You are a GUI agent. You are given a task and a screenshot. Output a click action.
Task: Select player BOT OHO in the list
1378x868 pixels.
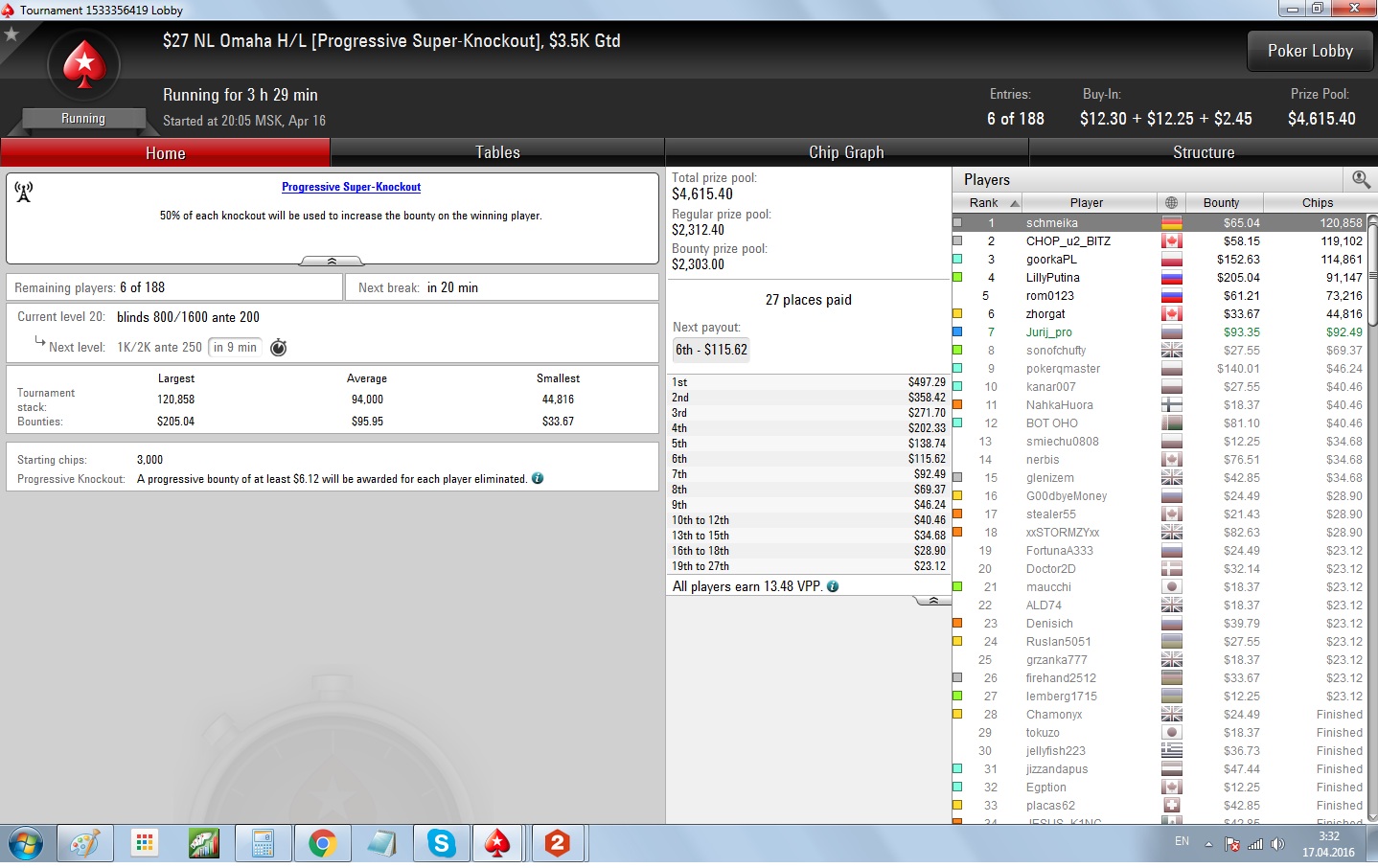click(x=1159, y=423)
